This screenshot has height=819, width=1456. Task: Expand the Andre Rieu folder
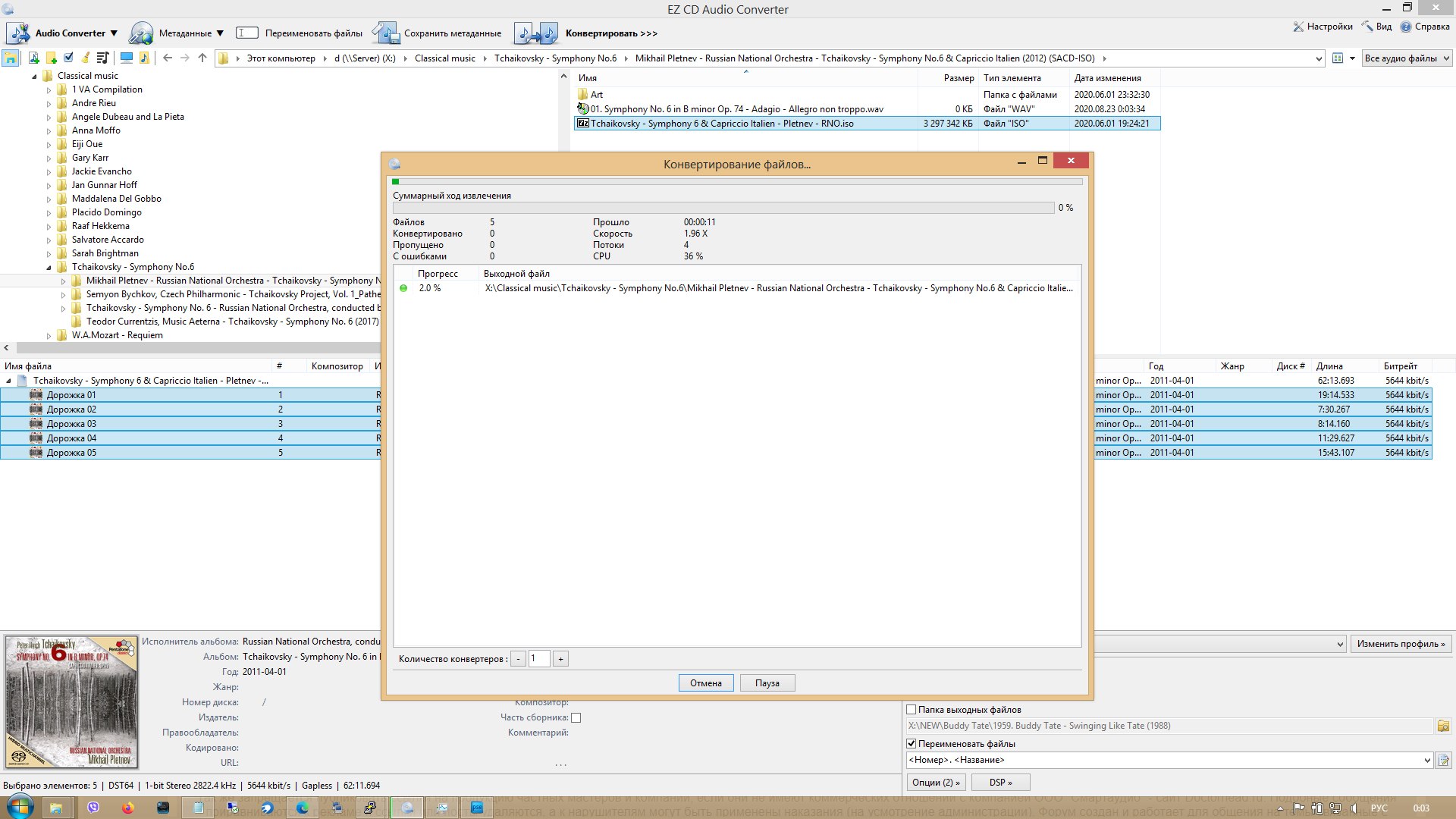pyautogui.click(x=49, y=103)
